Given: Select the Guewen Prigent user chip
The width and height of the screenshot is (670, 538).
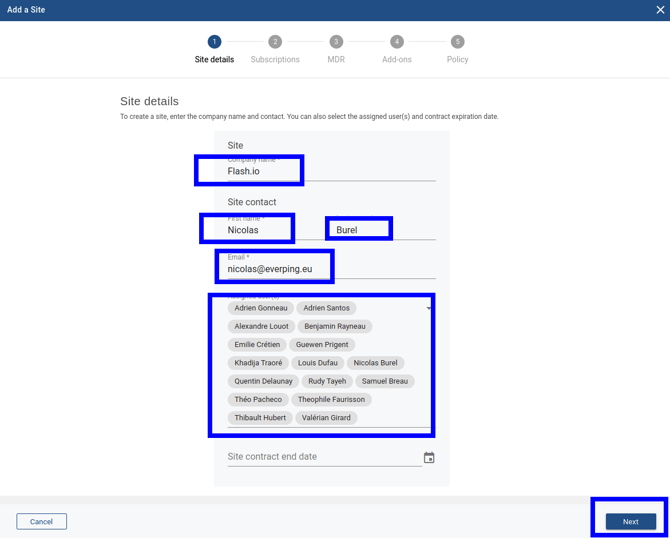Looking at the screenshot, I should 322,345.
